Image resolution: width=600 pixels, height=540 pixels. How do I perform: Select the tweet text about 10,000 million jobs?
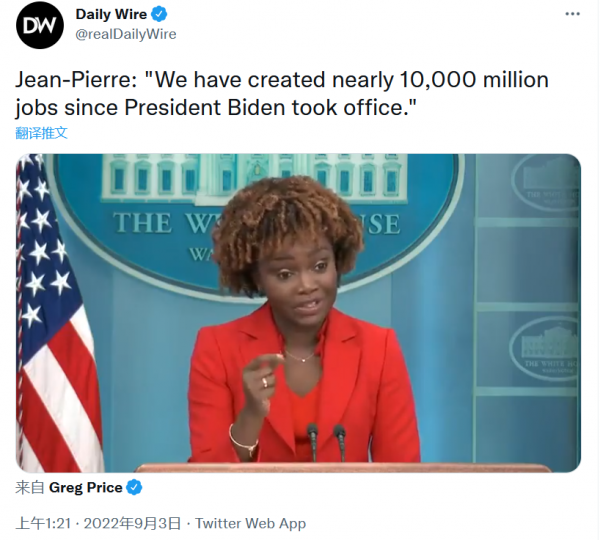282,93
